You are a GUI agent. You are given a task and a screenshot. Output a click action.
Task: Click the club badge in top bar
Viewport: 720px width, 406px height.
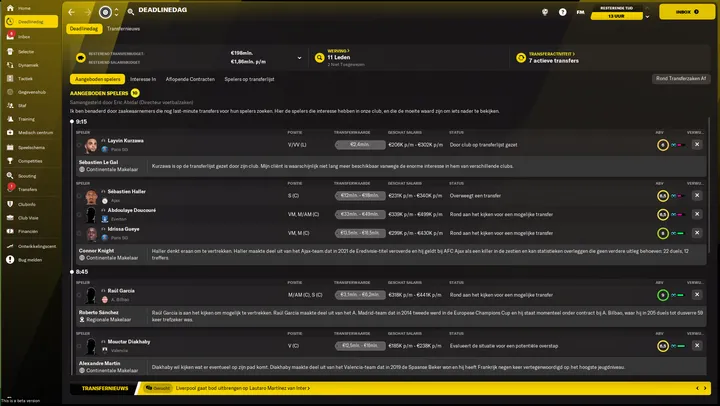point(105,12)
